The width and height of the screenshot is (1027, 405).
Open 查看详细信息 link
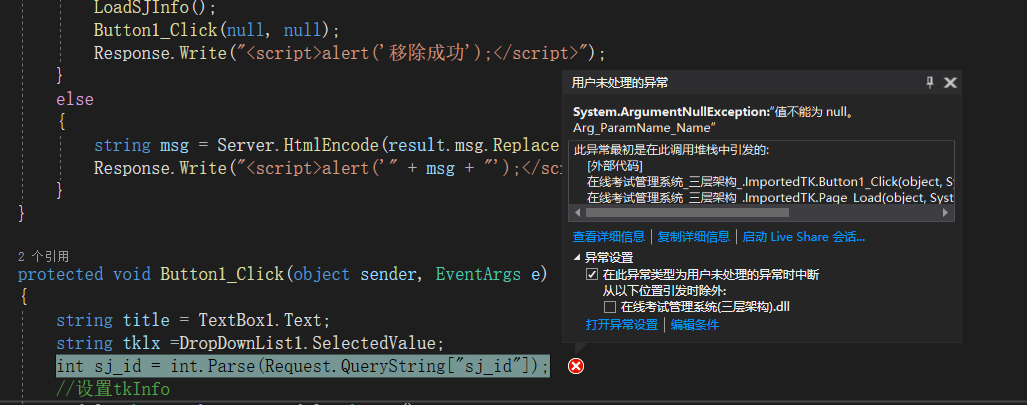coord(609,237)
